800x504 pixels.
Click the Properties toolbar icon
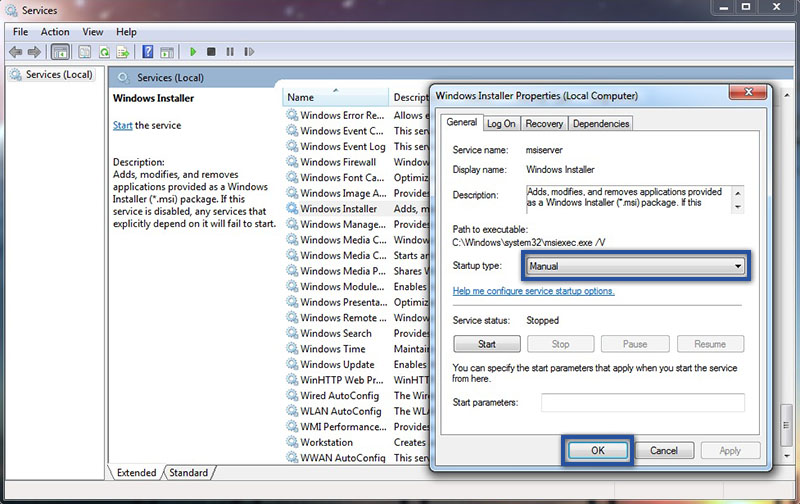85,52
